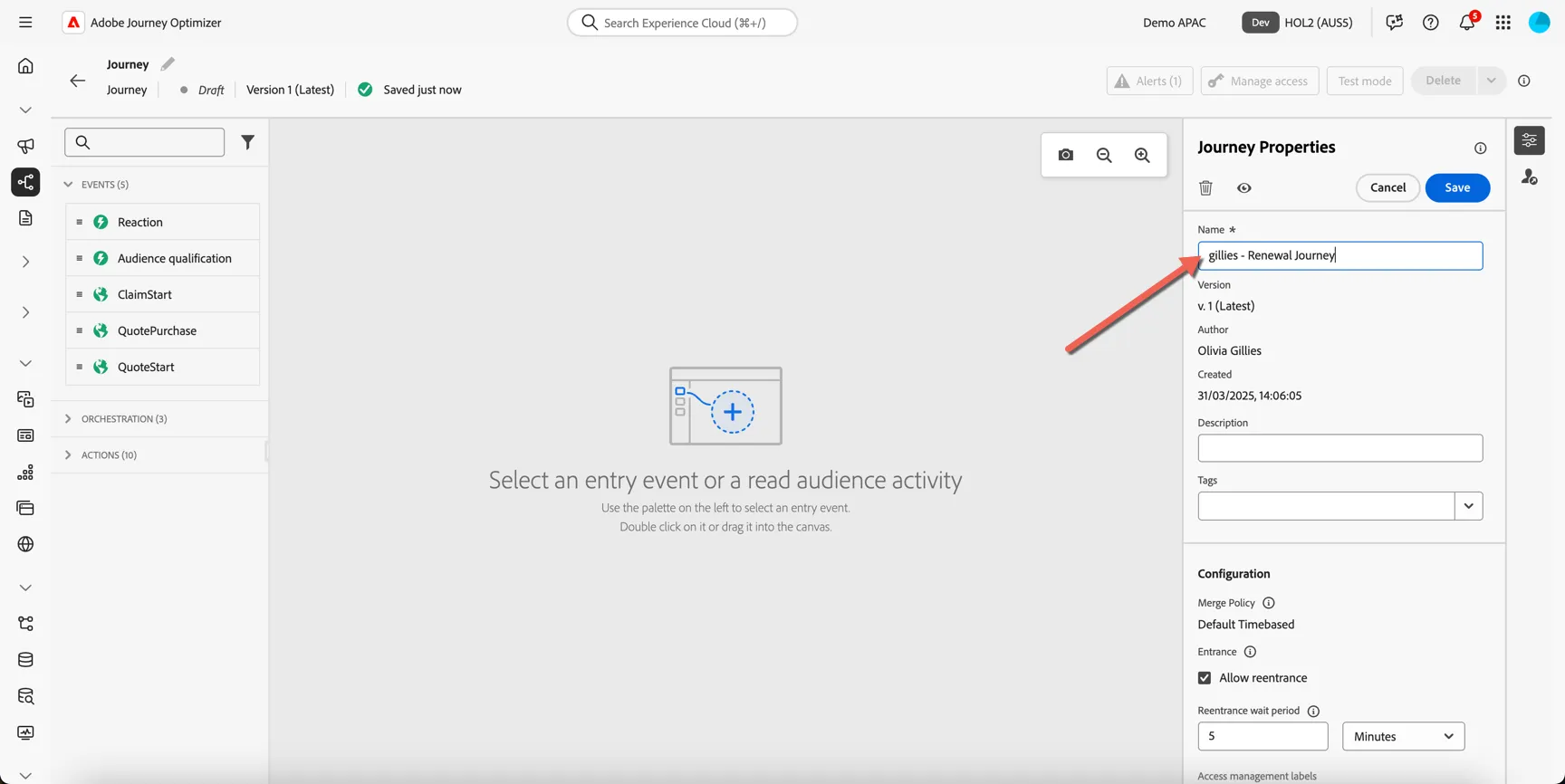Viewport: 1565px width, 784px height.
Task: Click the Demo APAC organization name
Action: coord(1174,23)
